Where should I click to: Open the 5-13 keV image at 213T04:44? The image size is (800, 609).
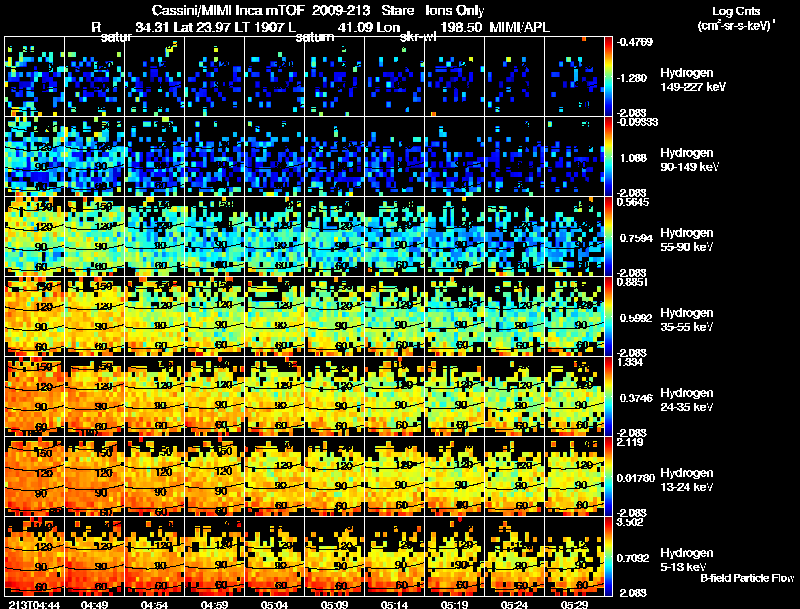[35, 556]
